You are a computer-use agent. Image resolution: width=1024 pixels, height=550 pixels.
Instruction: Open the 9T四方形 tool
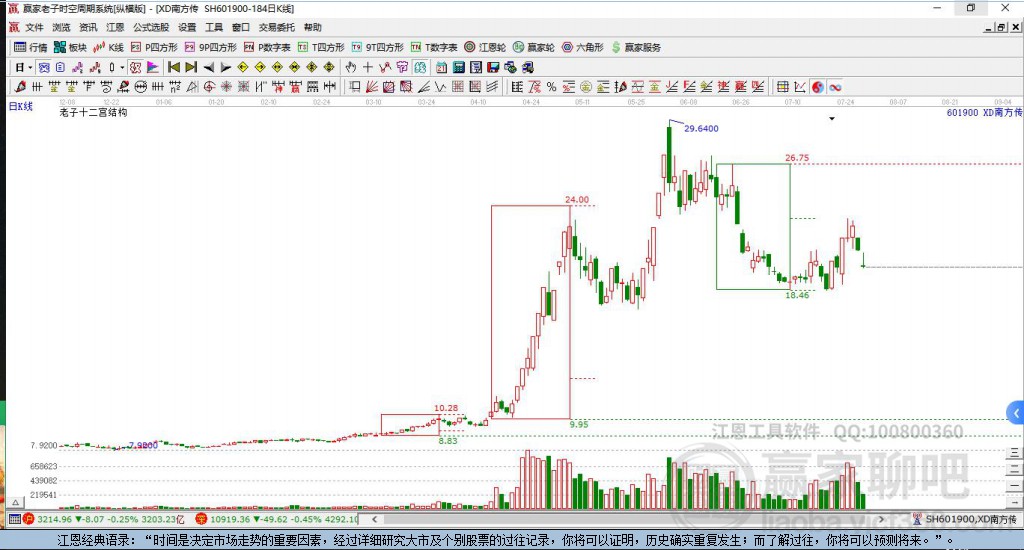377,47
